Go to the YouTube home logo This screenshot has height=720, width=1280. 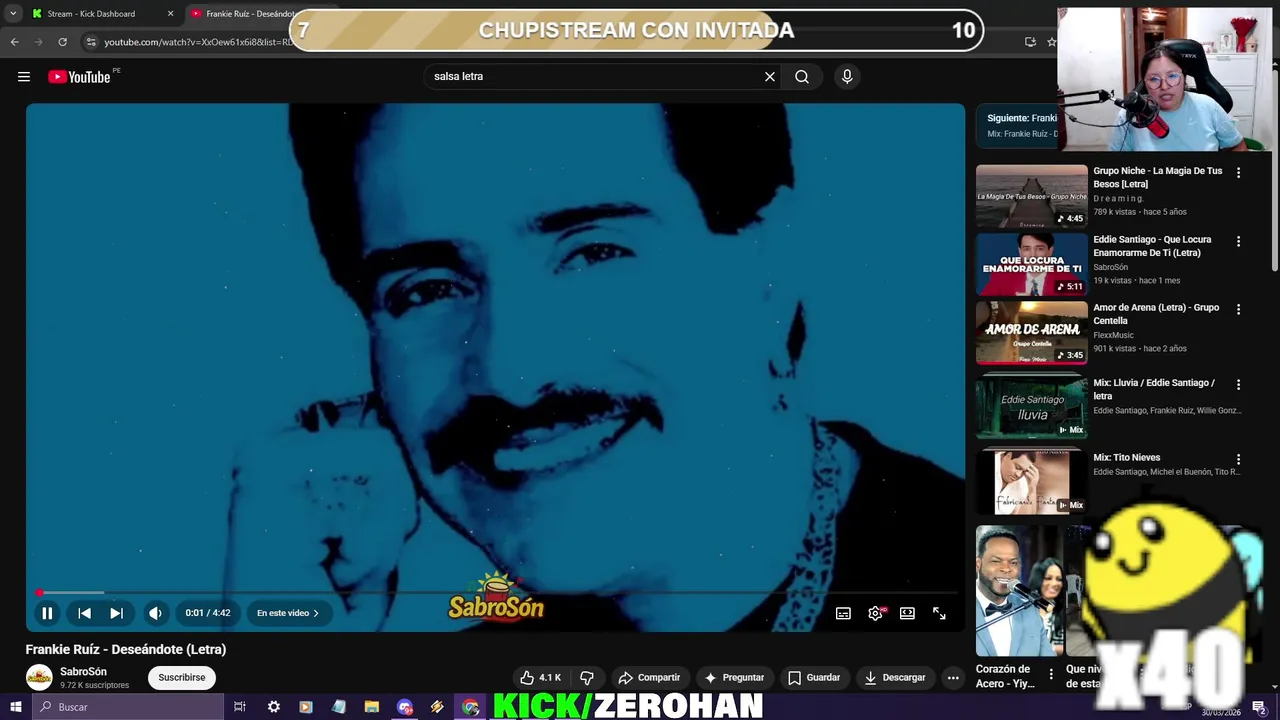[79, 77]
